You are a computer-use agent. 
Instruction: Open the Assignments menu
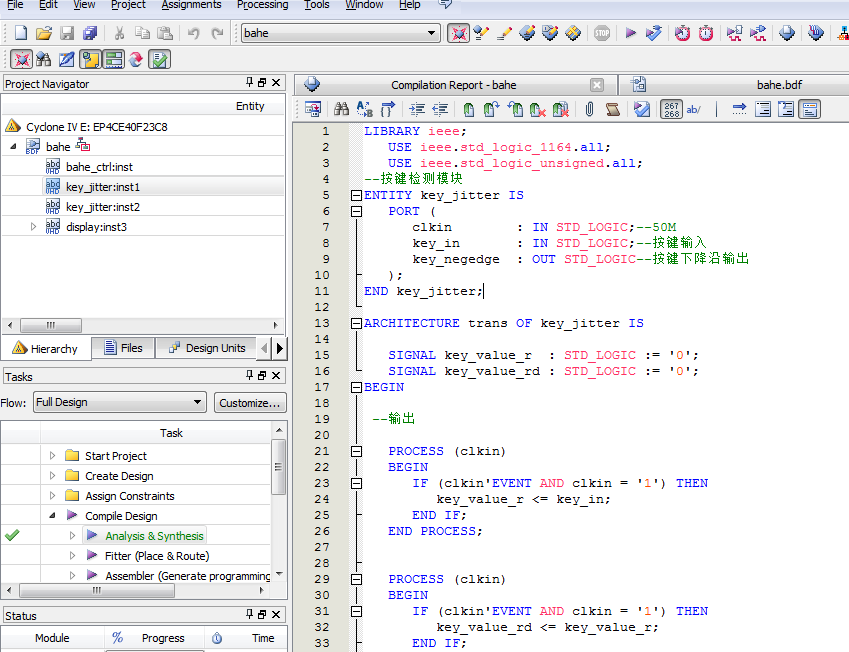191,5
